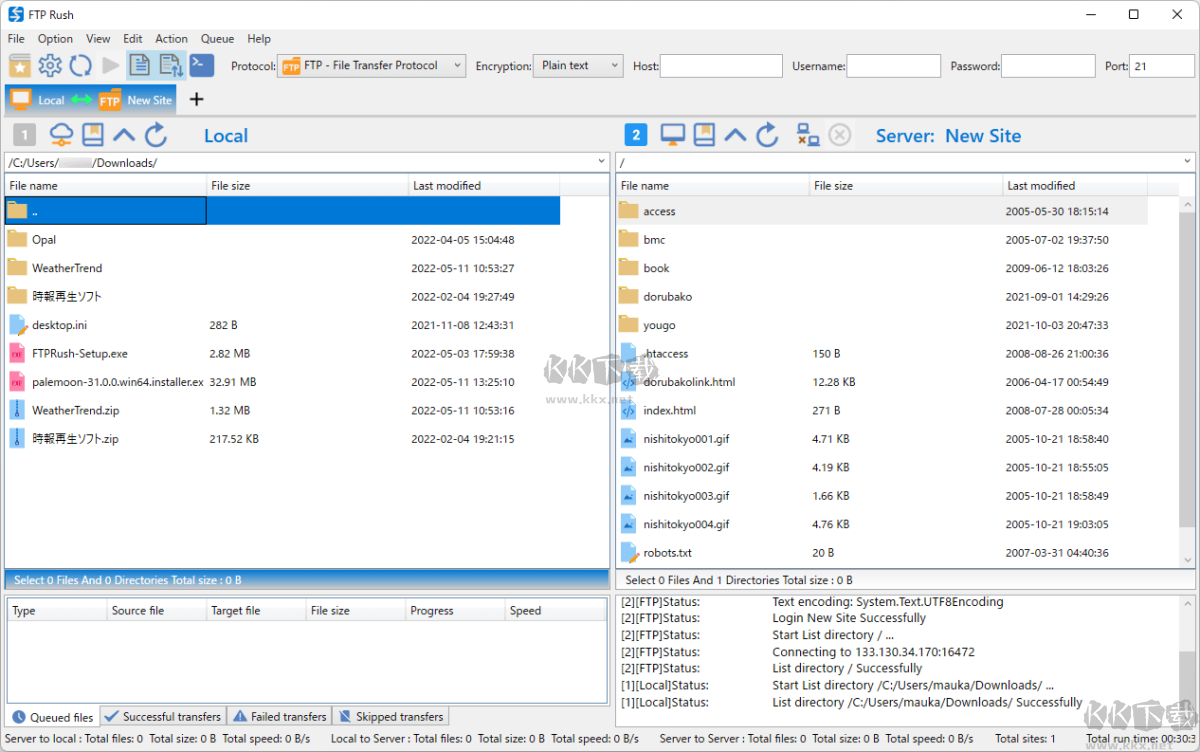This screenshot has height=752, width=1200.
Task: Click the terminal command icon in toolbar
Action: point(202,66)
